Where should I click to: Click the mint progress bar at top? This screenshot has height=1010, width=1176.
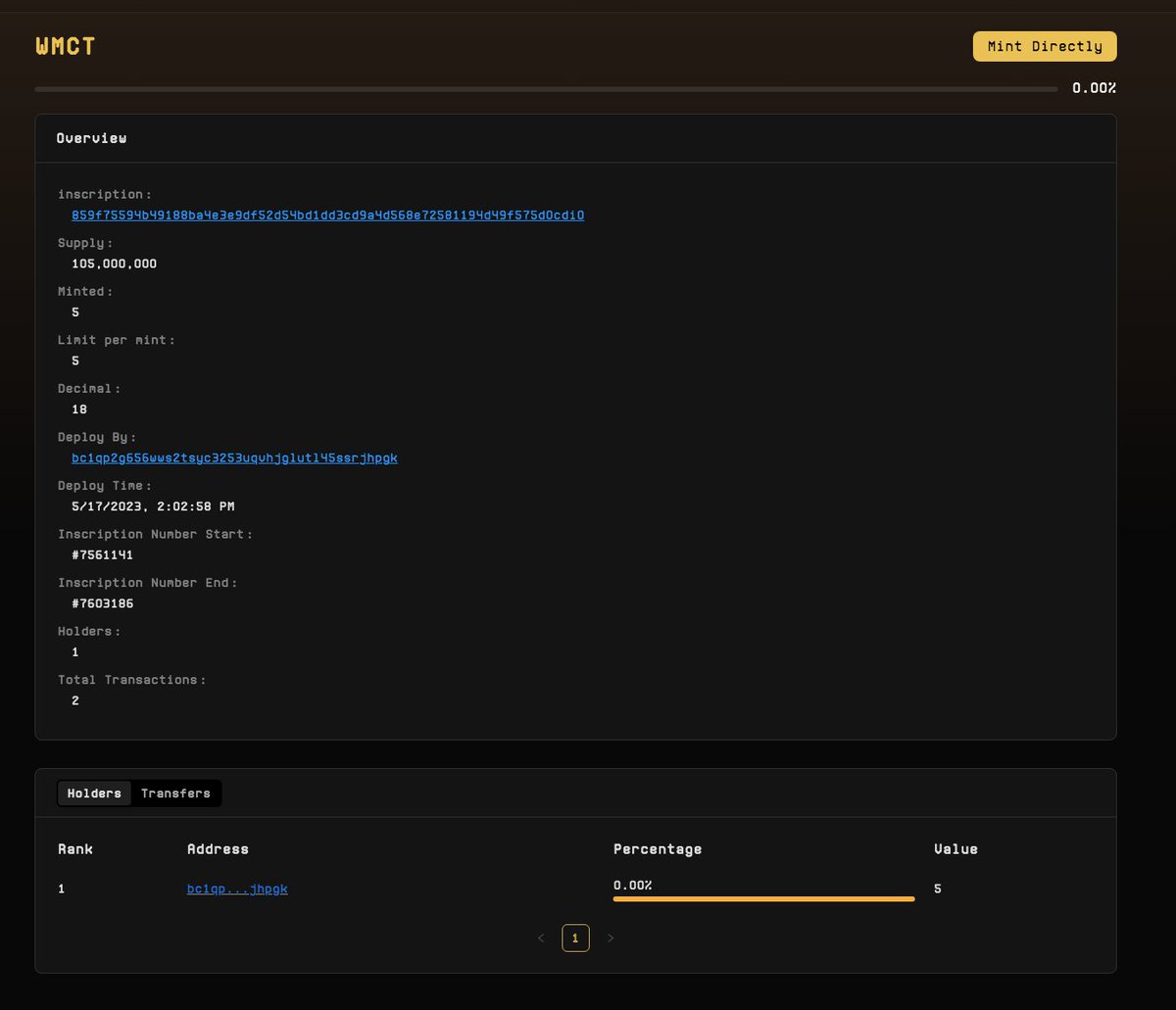click(x=546, y=89)
